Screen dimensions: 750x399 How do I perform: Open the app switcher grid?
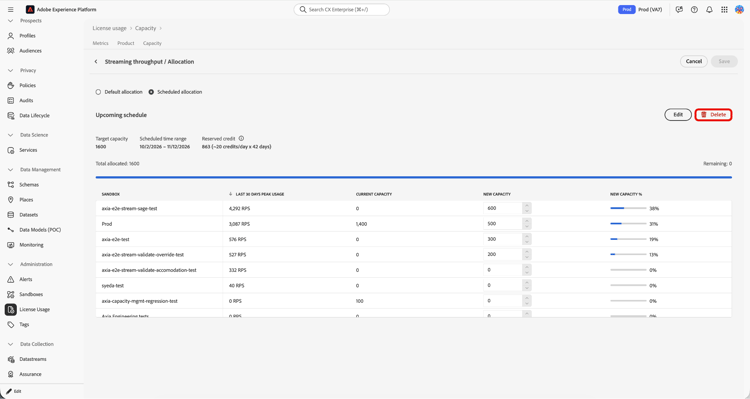(724, 10)
